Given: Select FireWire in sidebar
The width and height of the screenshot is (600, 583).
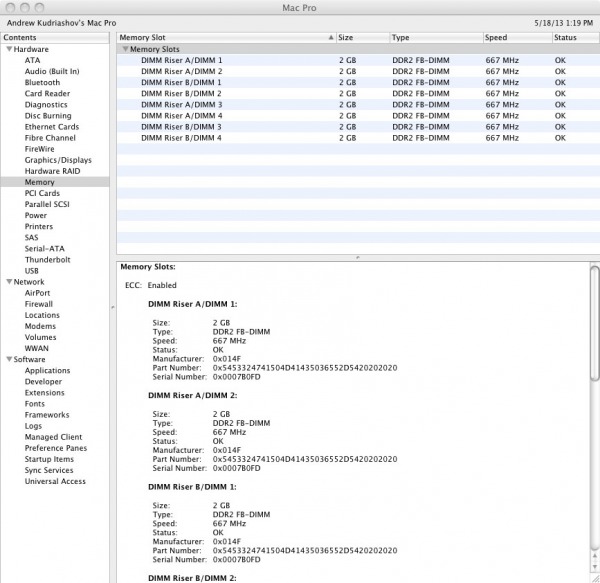Looking at the screenshot, I should point(39,149).
